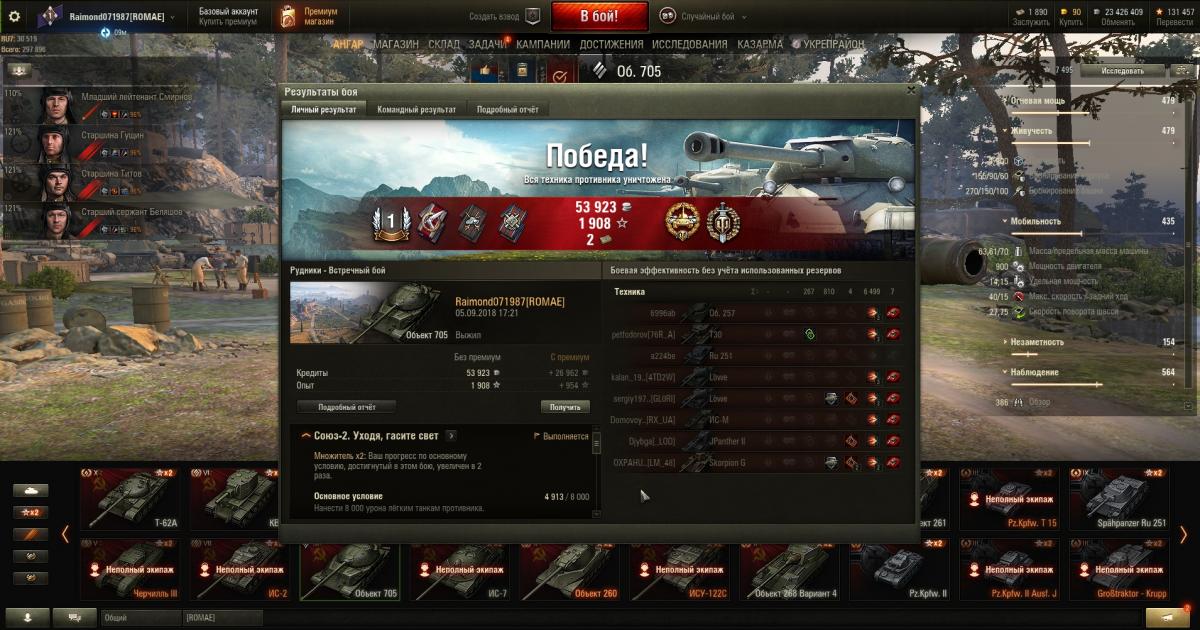The height and width of the screenshot is (630, 1200).
Task: Open the Союз-2 mission details arrow
Action: (451, 436)
